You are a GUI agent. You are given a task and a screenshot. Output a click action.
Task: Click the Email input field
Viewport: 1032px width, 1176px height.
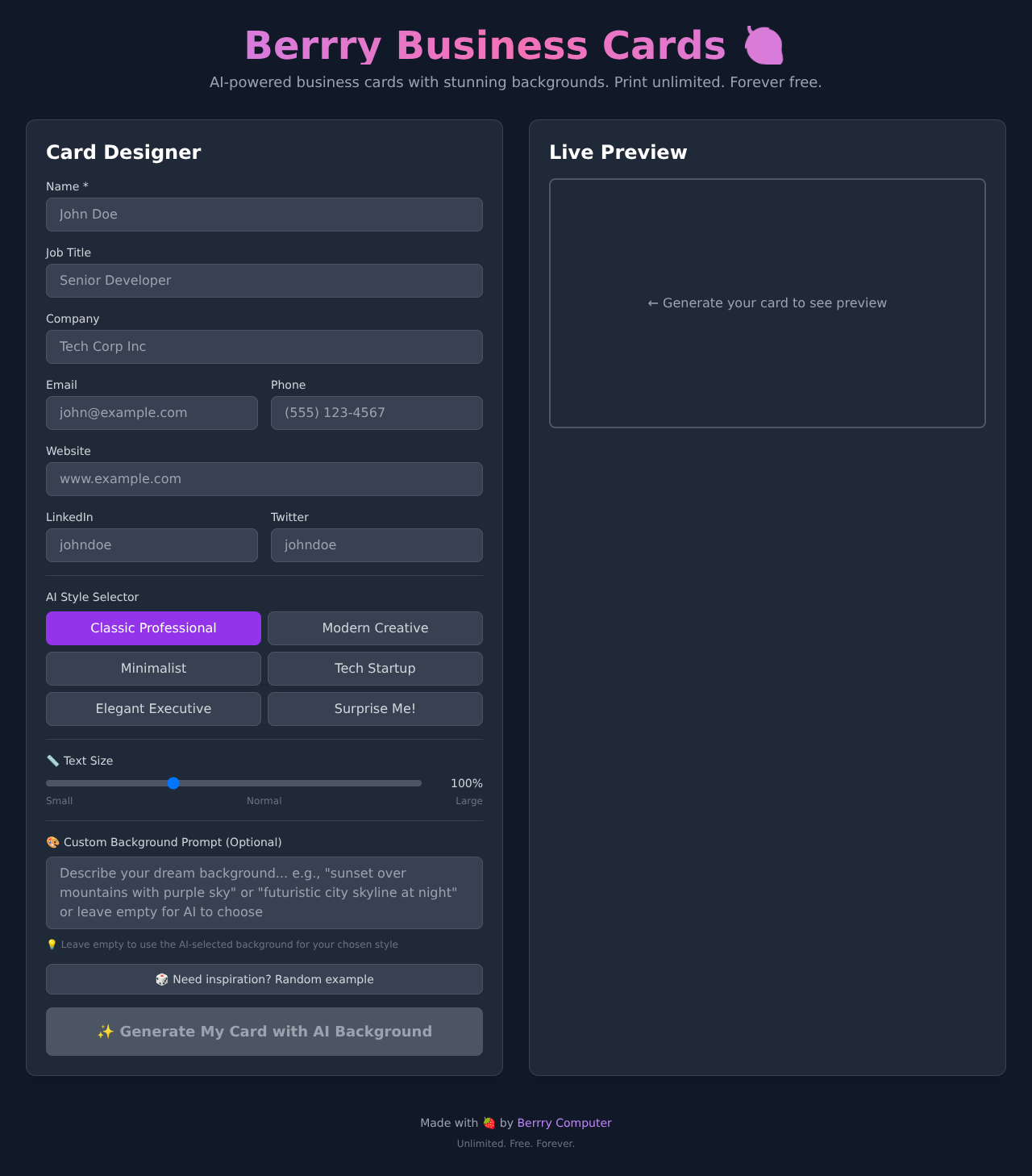152,412
